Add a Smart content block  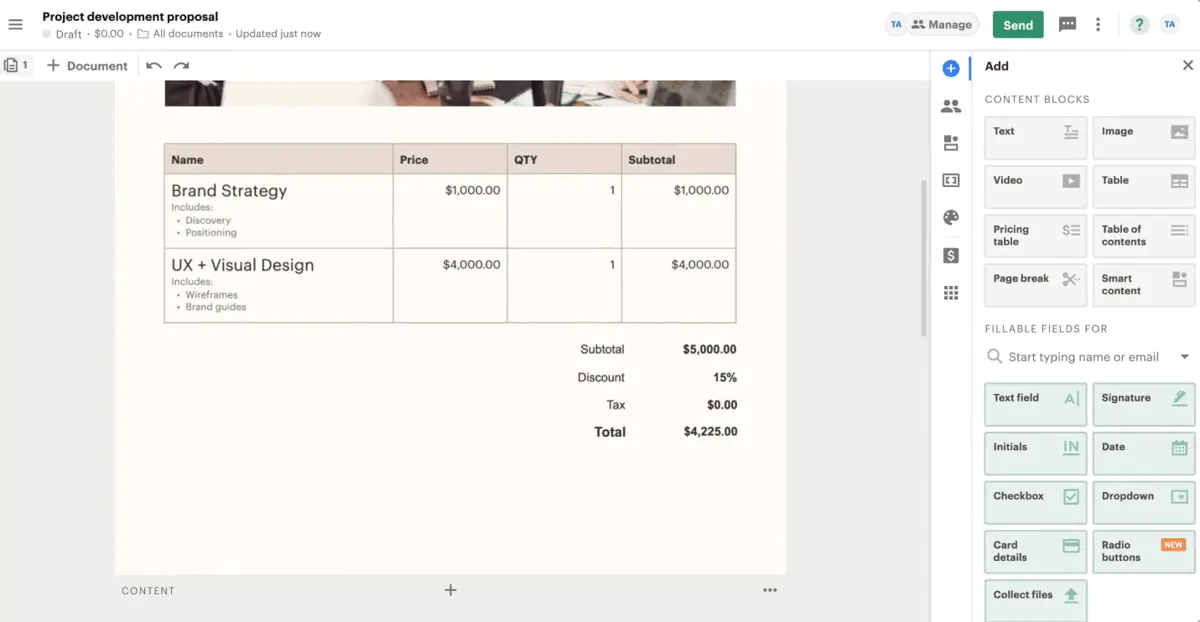(x=1144, y=285)
